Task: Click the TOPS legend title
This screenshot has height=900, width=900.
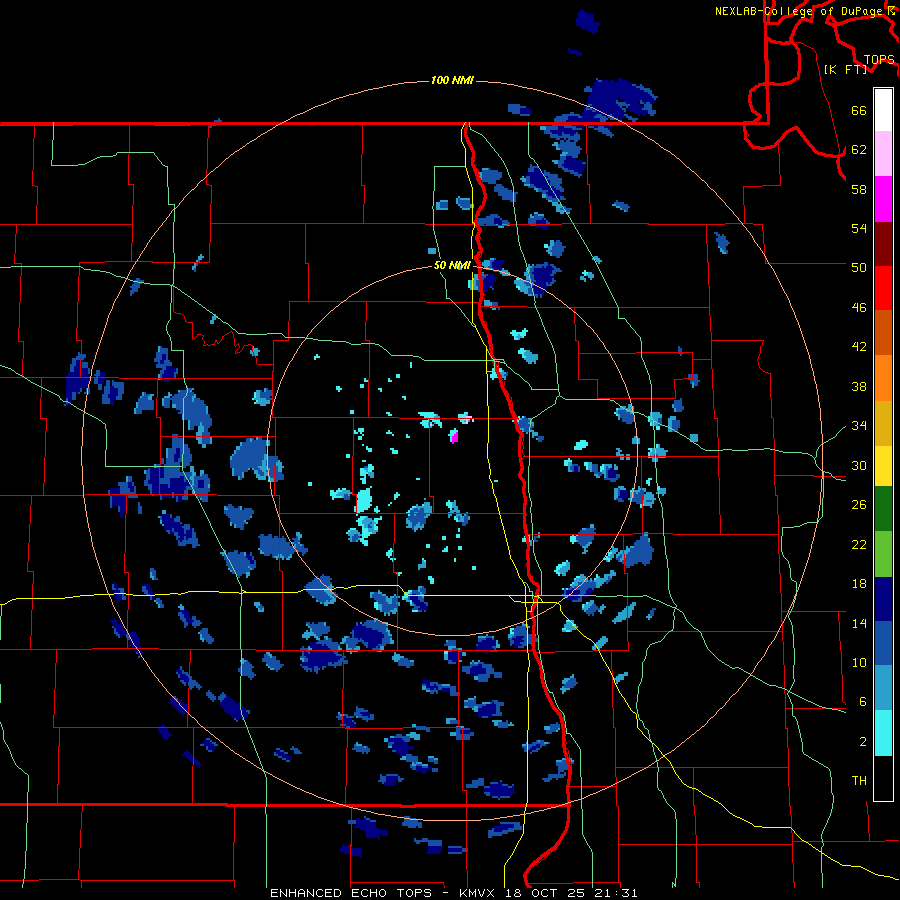Action: click(879, 59)
